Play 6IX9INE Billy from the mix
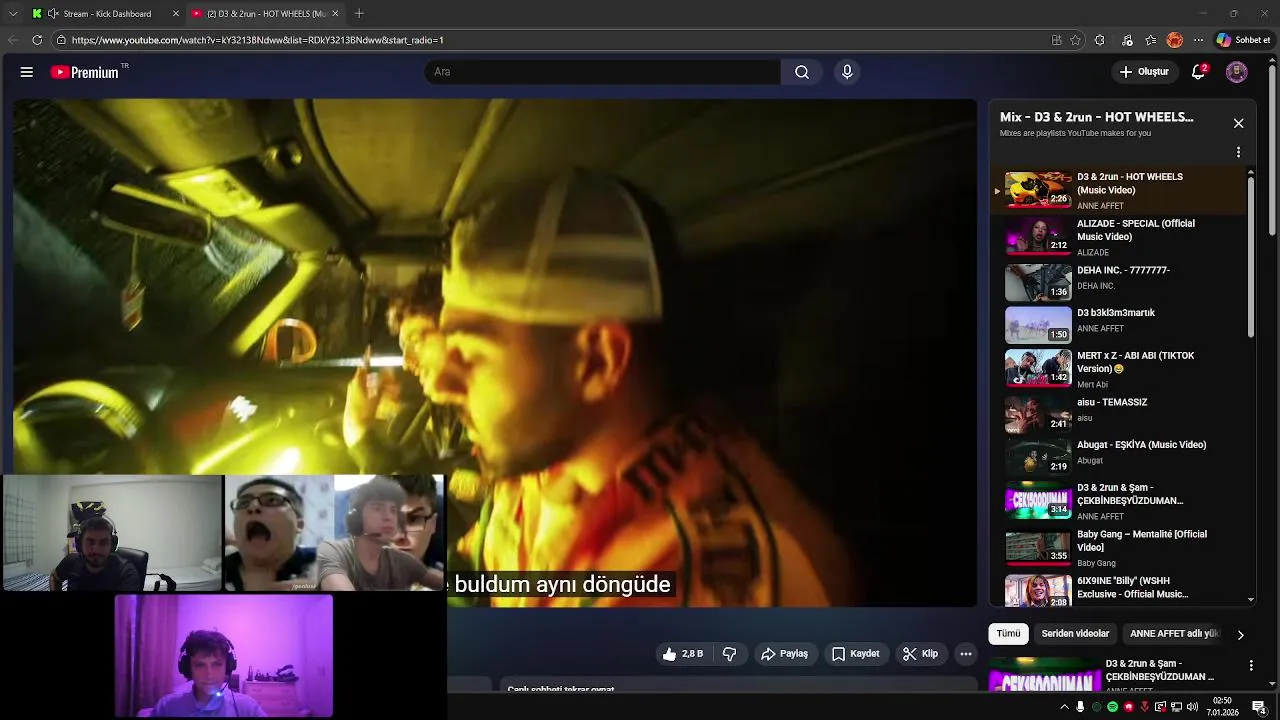1280x720 pixels. 1120,590
